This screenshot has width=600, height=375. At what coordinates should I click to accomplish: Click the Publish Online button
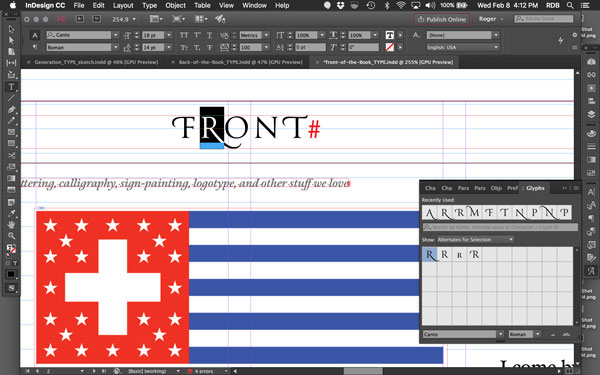(x=441, y=19)
